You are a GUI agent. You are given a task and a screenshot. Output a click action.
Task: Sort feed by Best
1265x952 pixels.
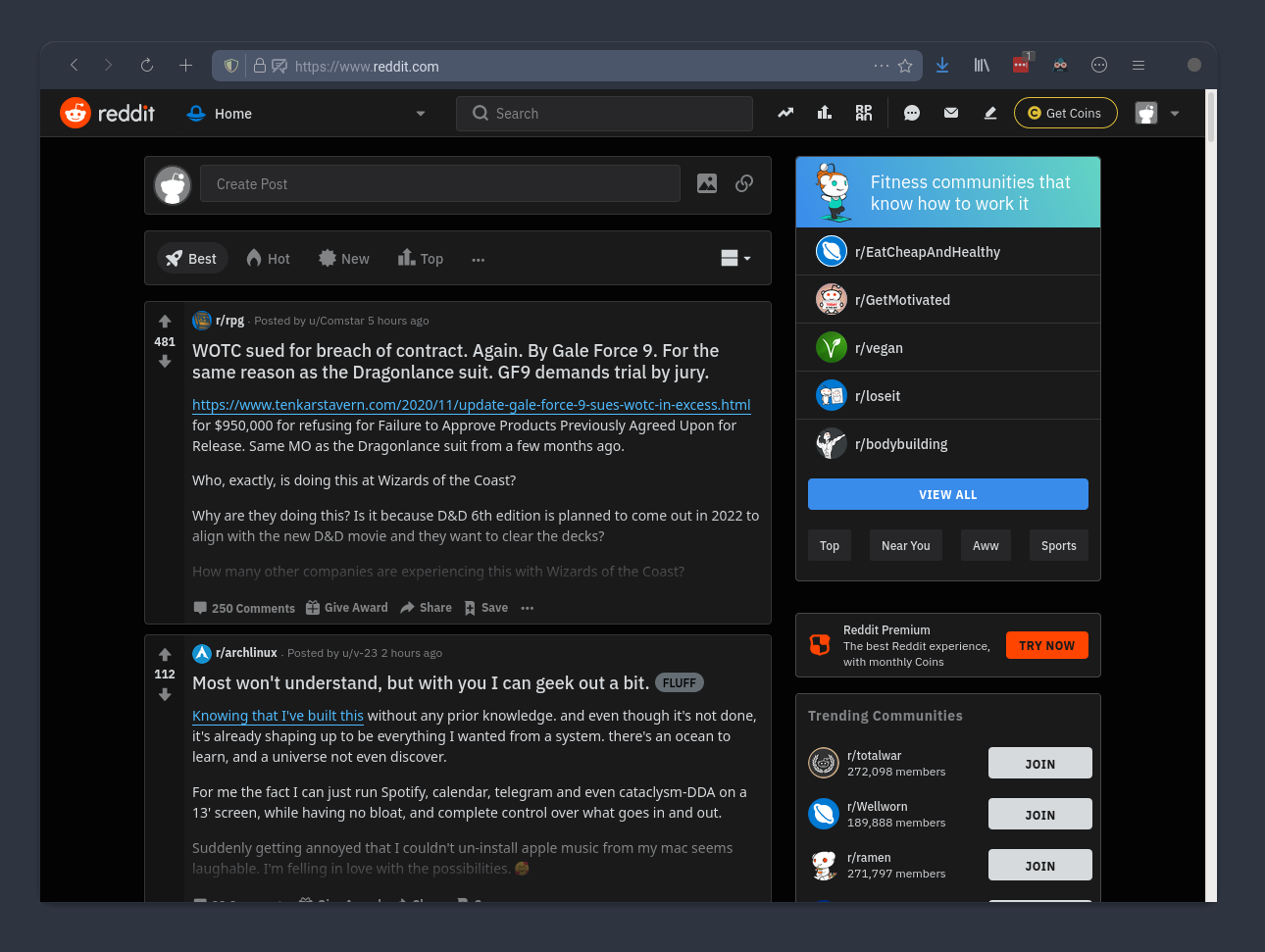[192, 258]
